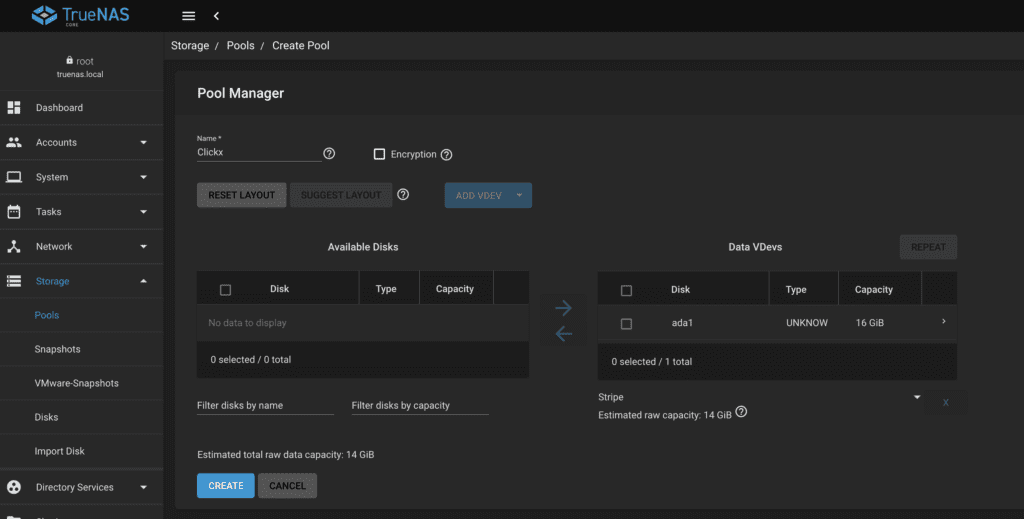Click the UNKNOW type cell
The height and width of the screenshot is (519, 1024).
click(807, 322)
